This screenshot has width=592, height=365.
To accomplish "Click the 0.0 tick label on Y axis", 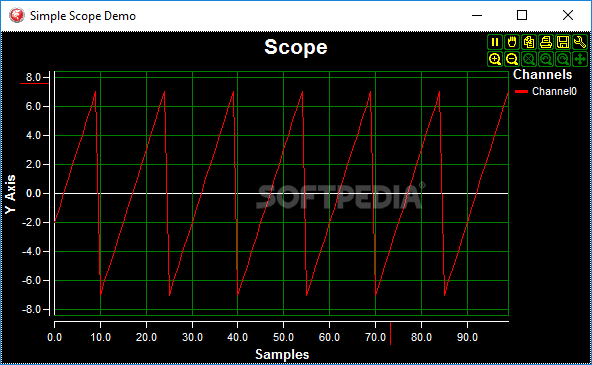I will pyautogui.click(x=33, y=193).
